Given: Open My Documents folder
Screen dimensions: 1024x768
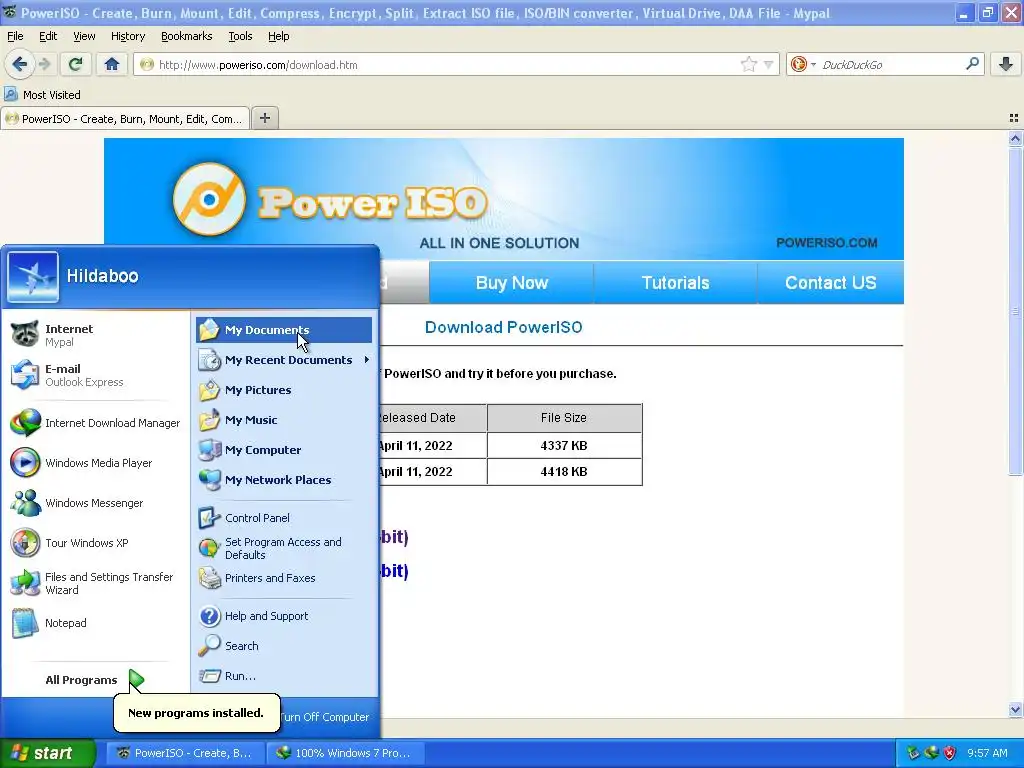Looking at the screenshot, I should (x=284, y=330).
